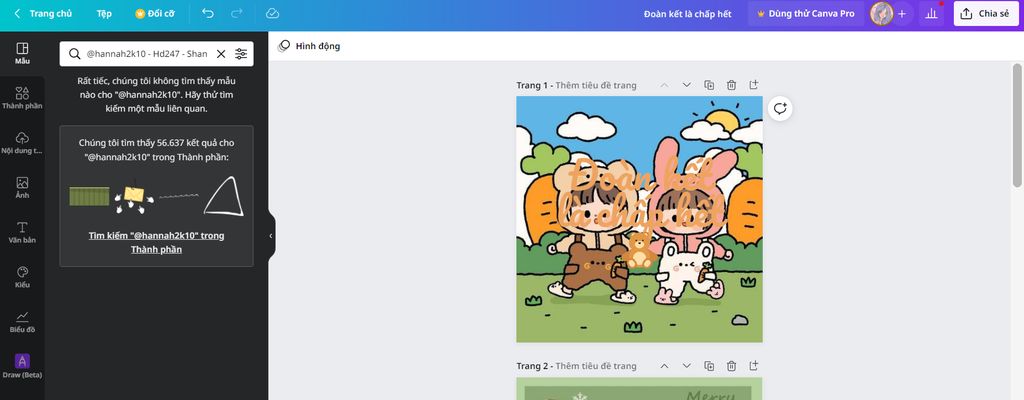Screen dimensions: 1024x400
Task: Click the vertical scrollbar of canvas
Action: (1017, 124)
